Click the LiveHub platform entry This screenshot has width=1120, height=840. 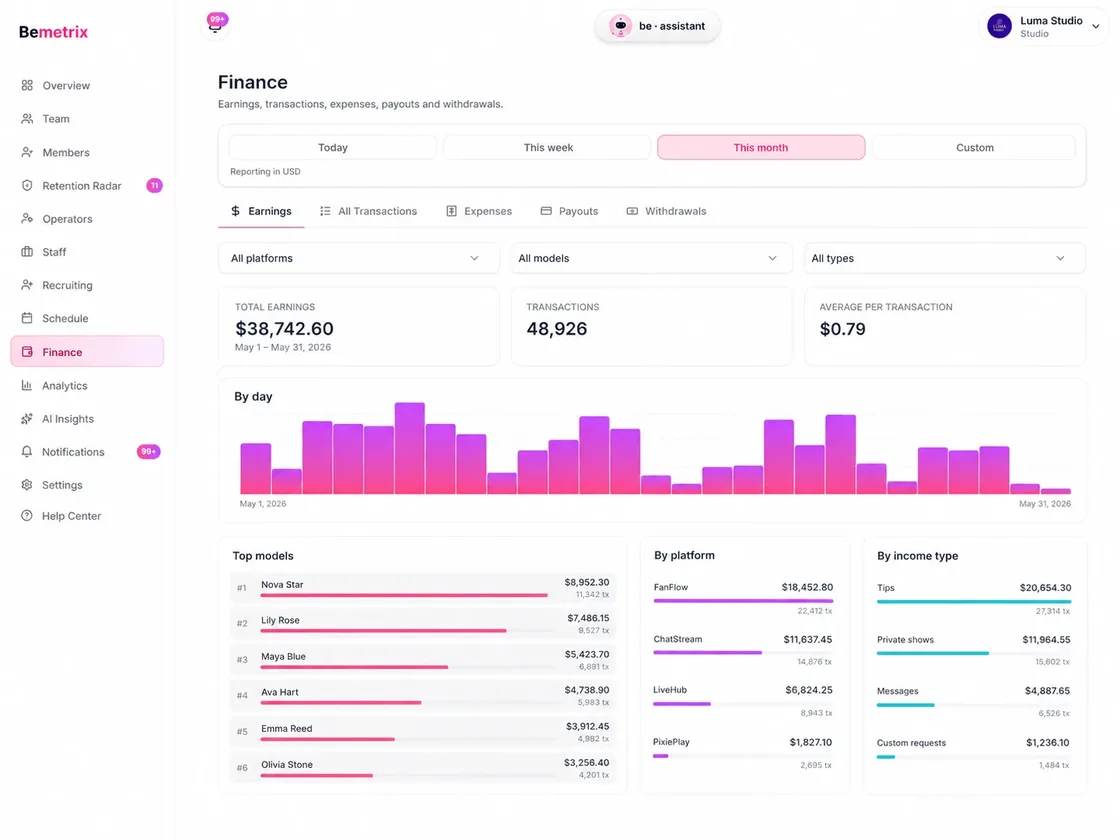point(743,701)
